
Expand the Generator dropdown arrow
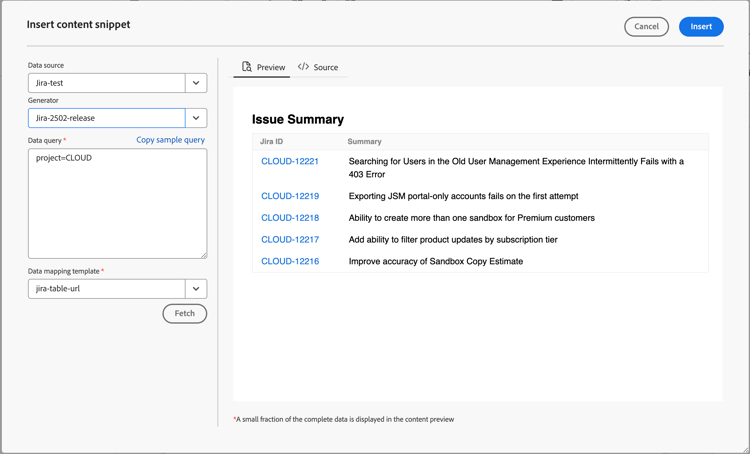click(196, 118)
